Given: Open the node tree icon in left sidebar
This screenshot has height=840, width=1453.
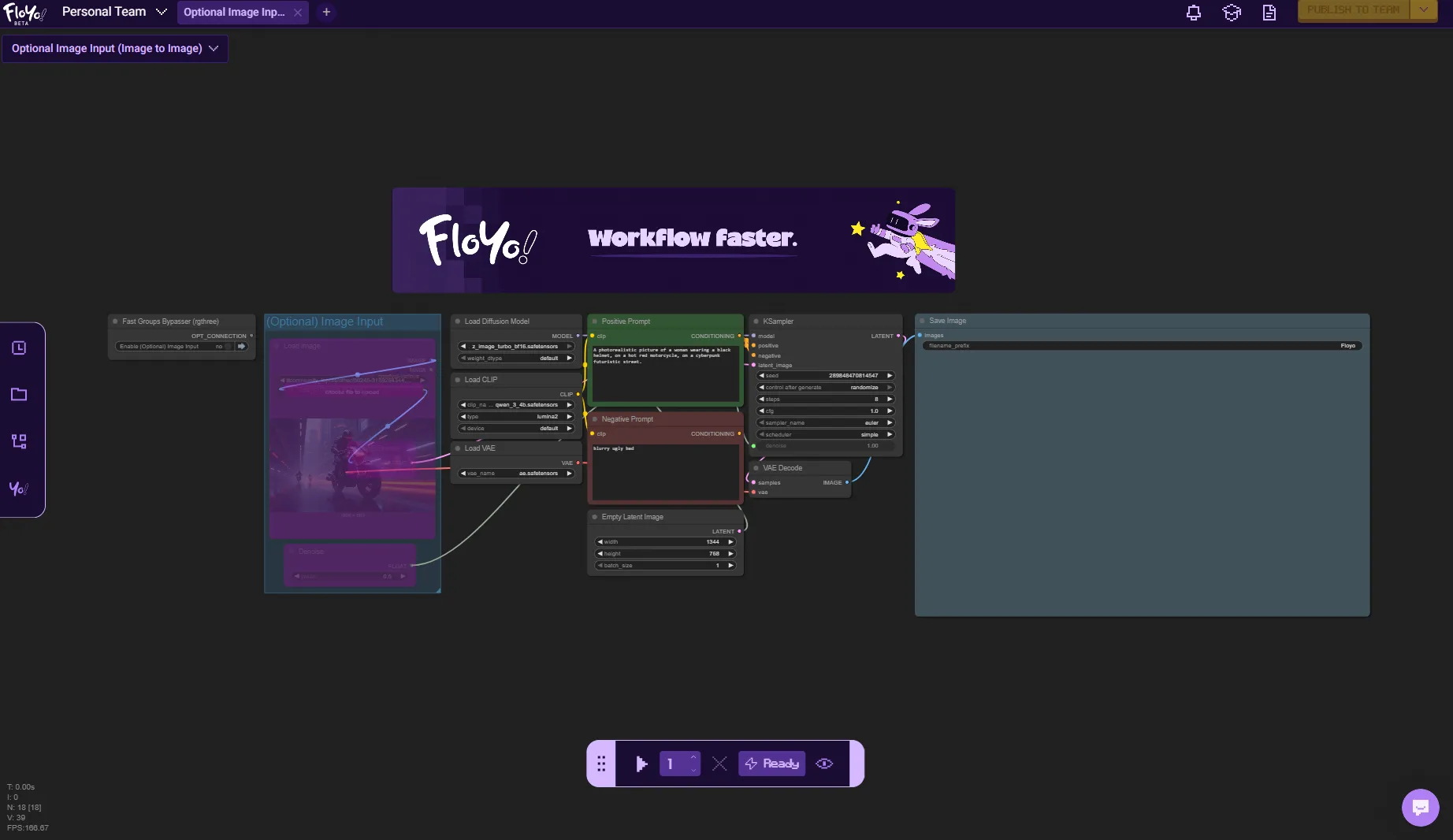Looking at the screenshot, I should pos(19,441).
